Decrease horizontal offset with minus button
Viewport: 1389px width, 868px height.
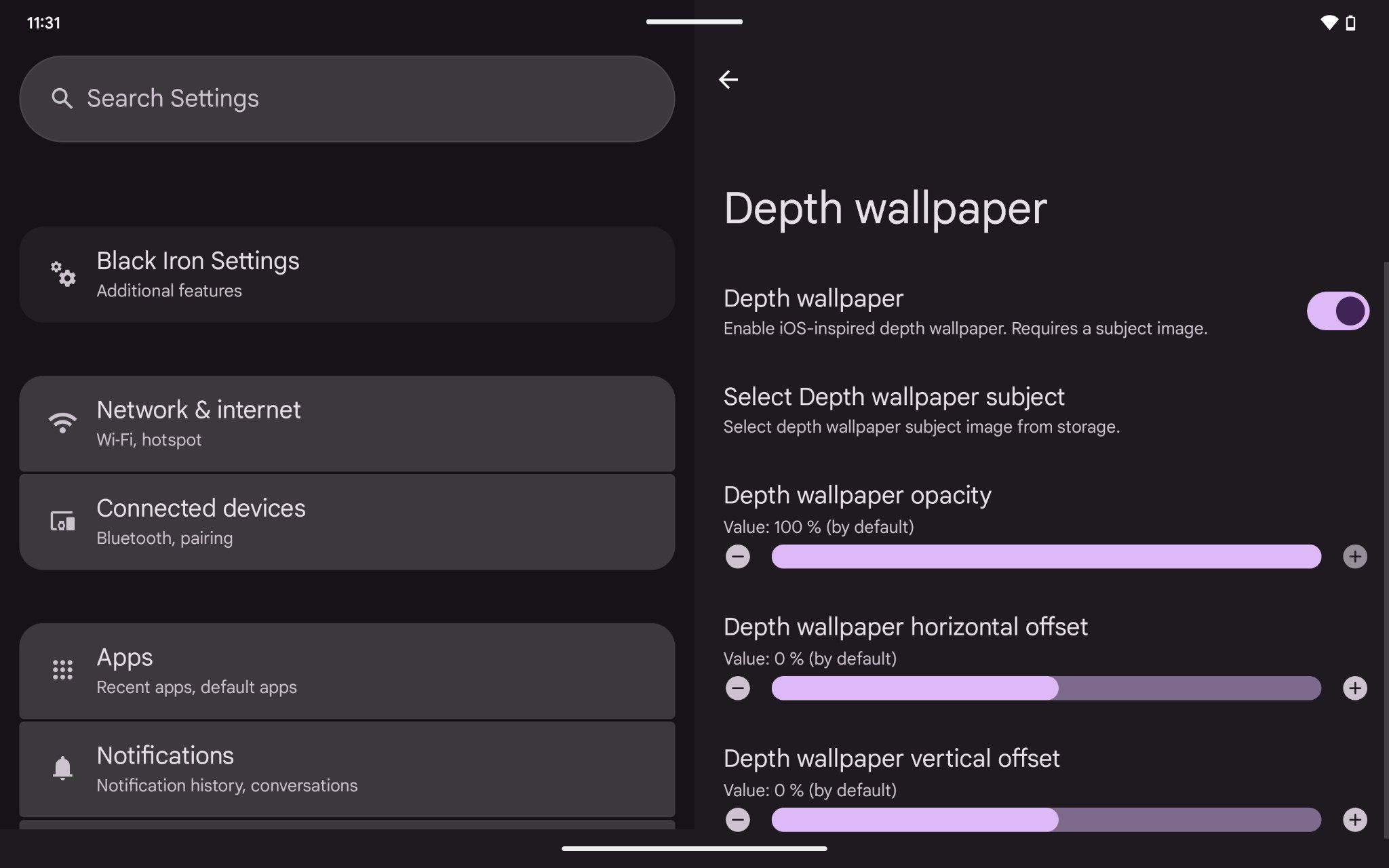(x=738, y=688)
